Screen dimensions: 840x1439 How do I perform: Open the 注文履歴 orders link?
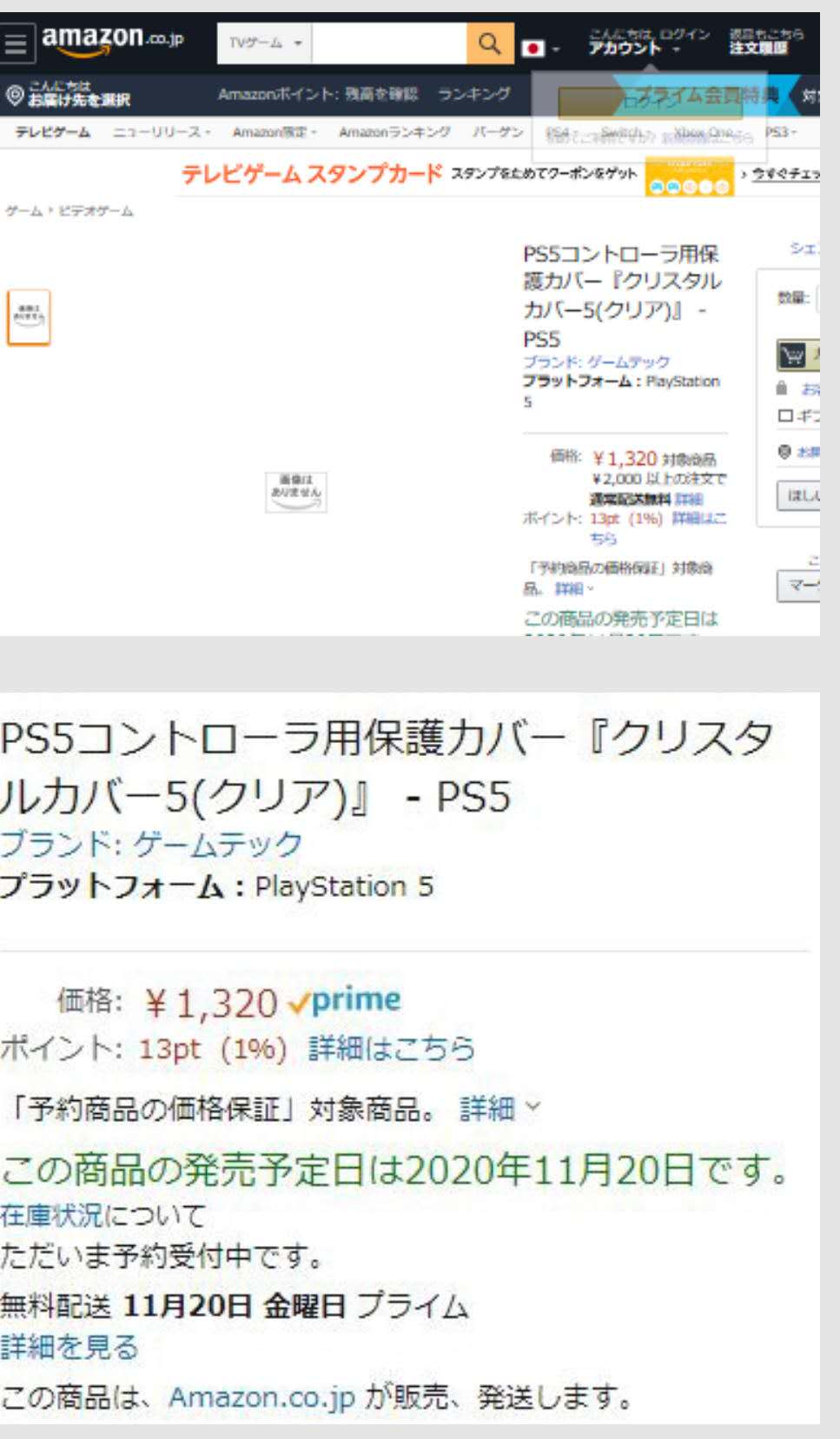(x=759, y=49)
